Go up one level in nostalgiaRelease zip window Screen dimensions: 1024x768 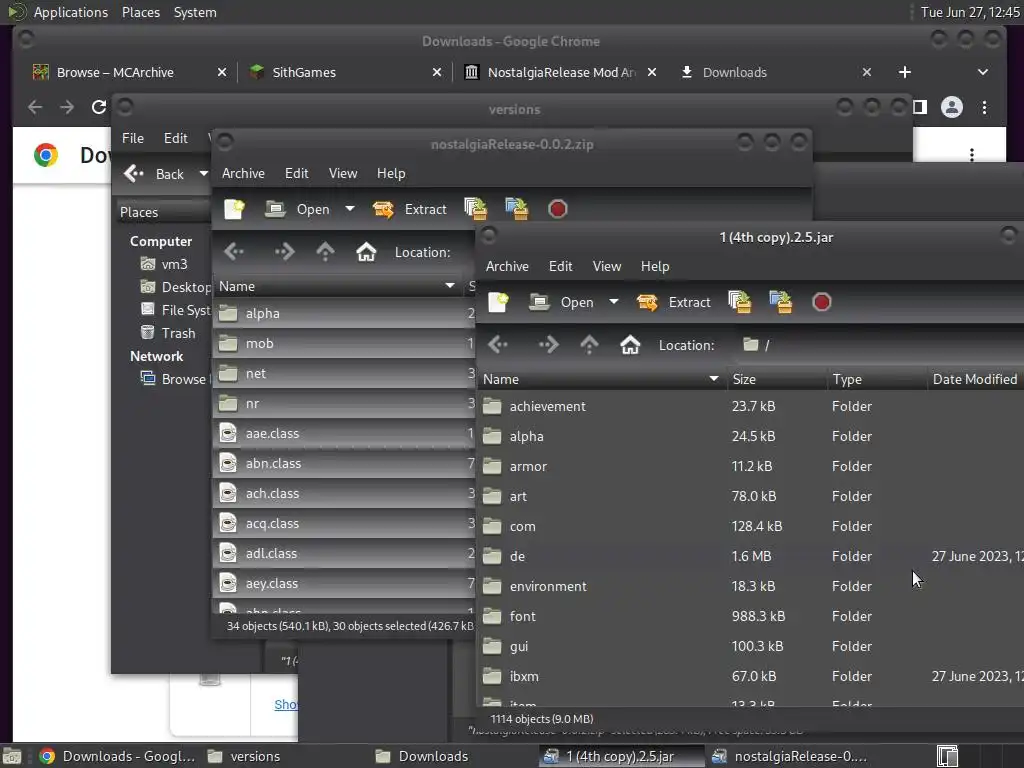325,252
